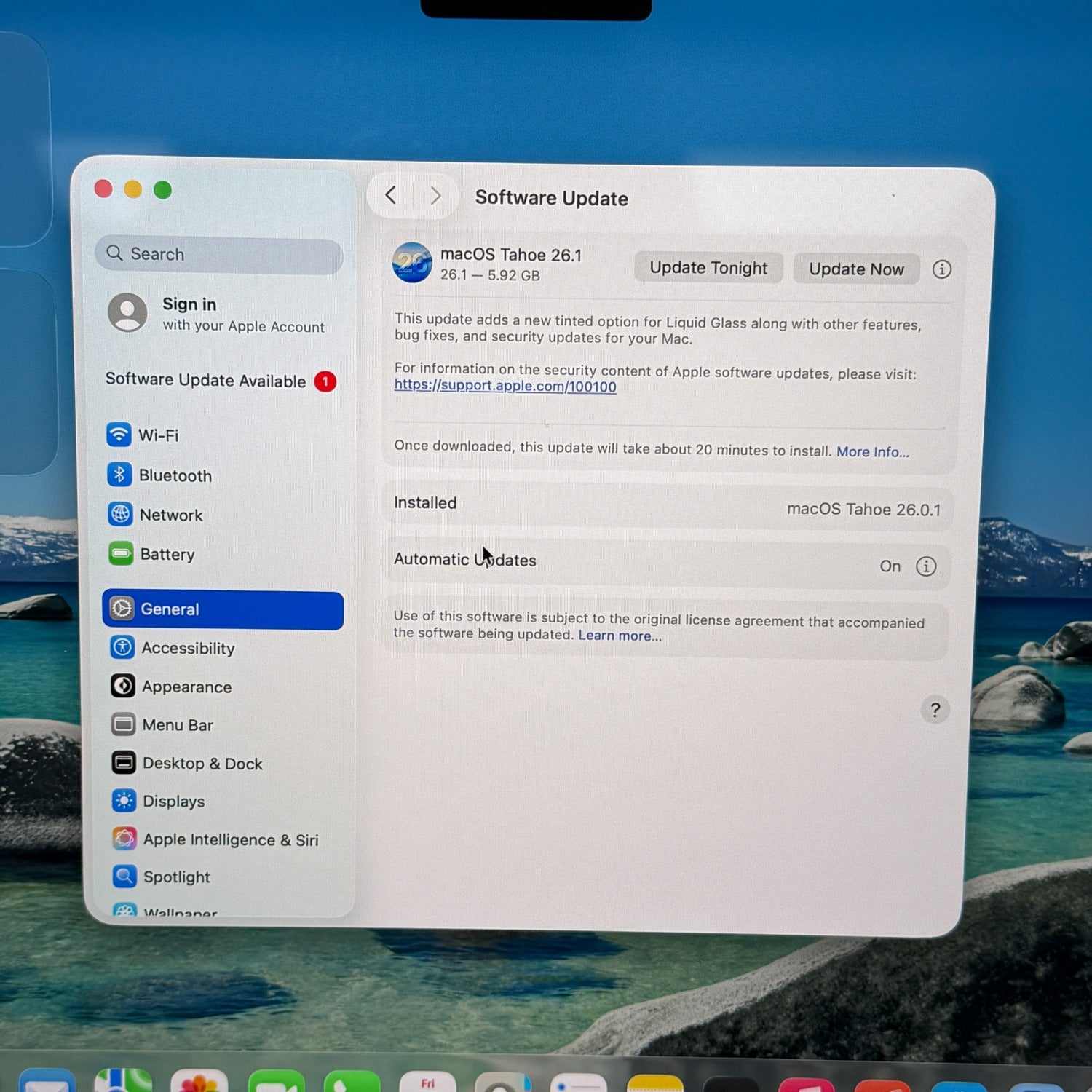
Task: Open Automatic Updates info options
Action: pos(926,566)
